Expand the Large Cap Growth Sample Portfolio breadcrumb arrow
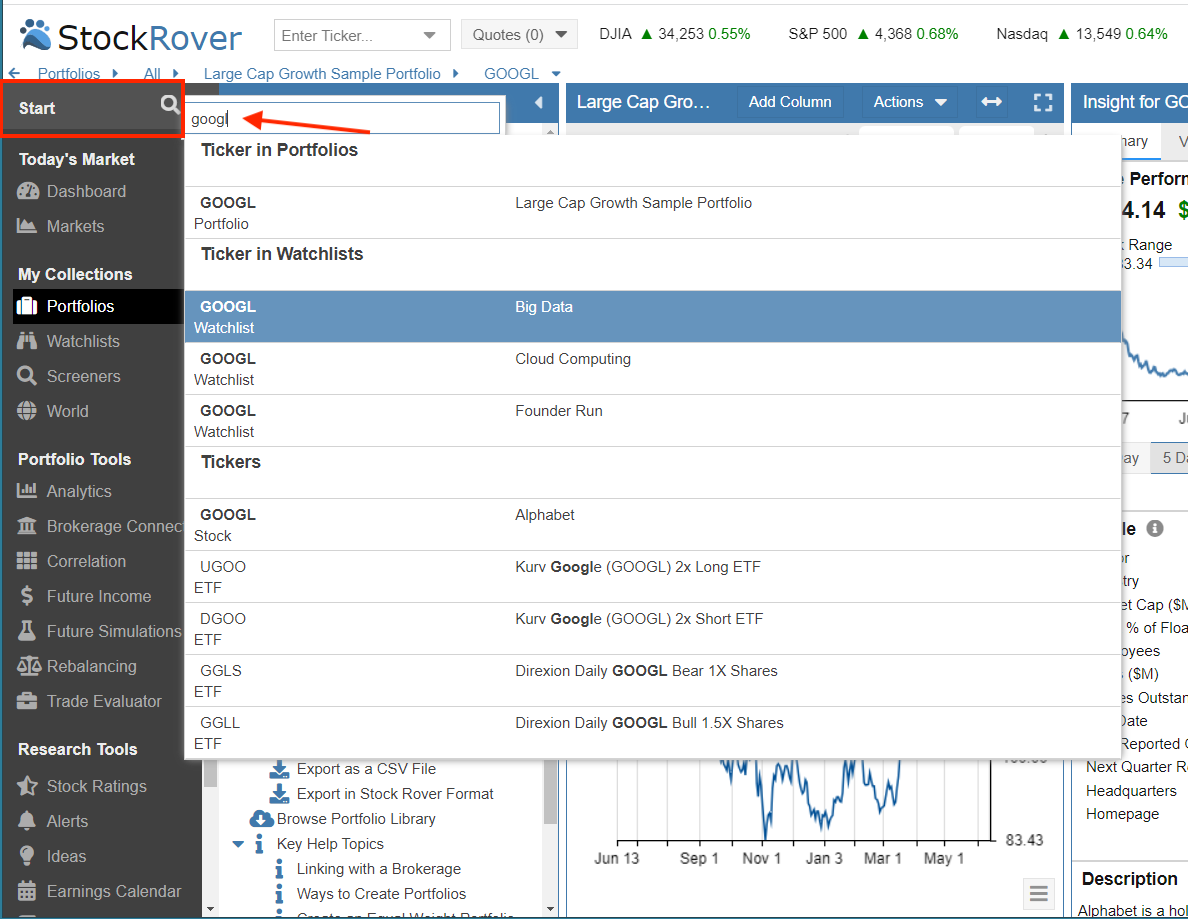This screenshot has height=919, width=1188. pos(455,73)
